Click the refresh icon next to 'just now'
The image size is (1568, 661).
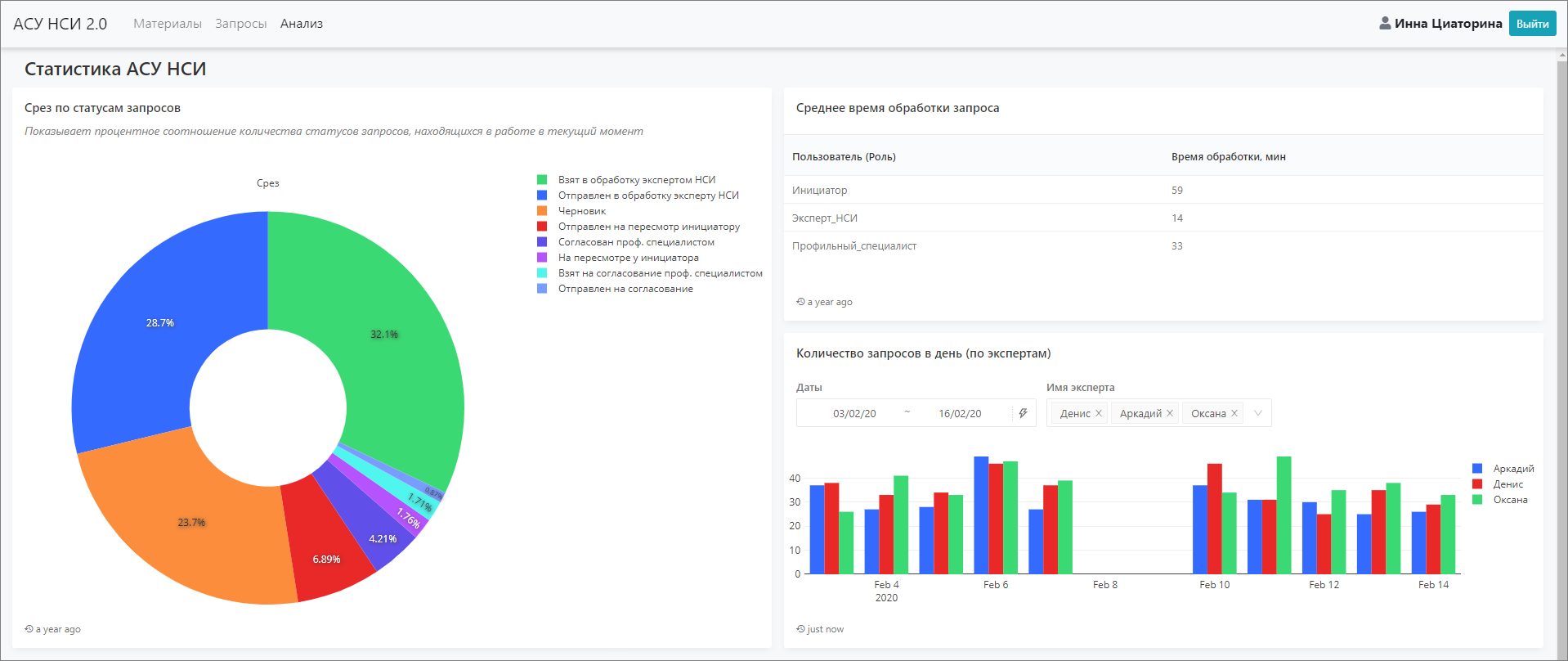point(800,629)
